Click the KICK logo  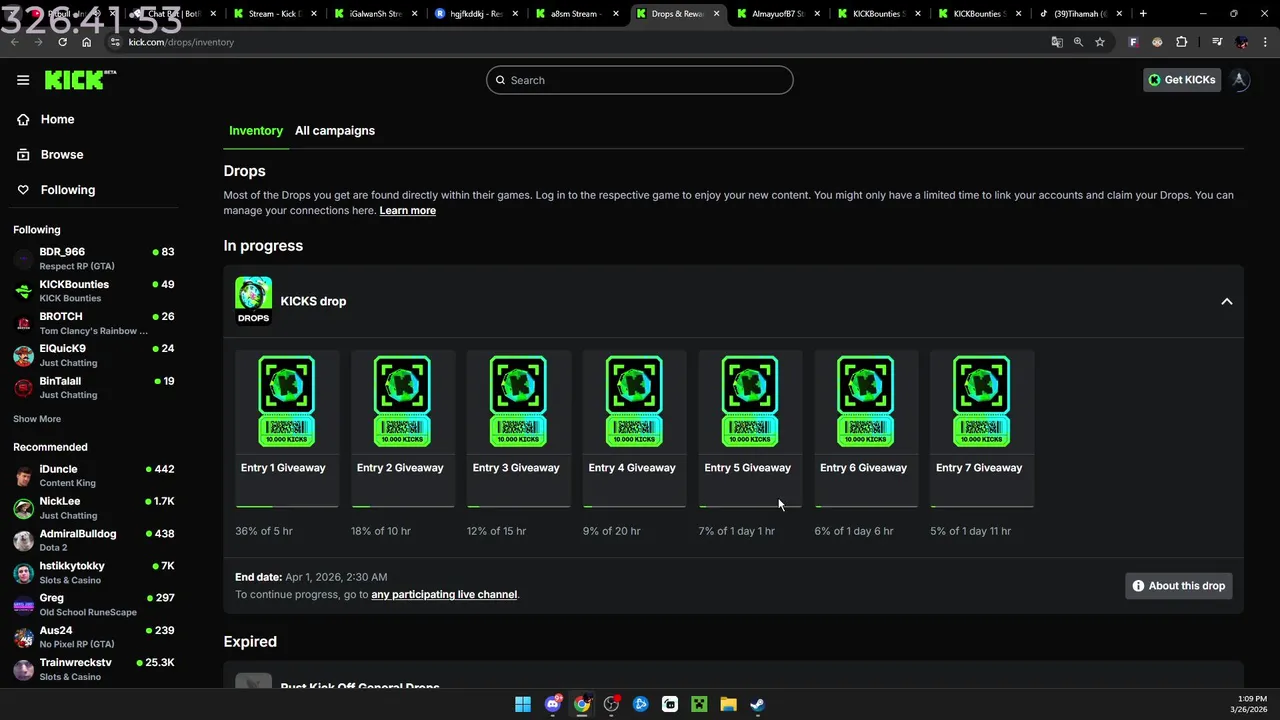tap(80, 80)
